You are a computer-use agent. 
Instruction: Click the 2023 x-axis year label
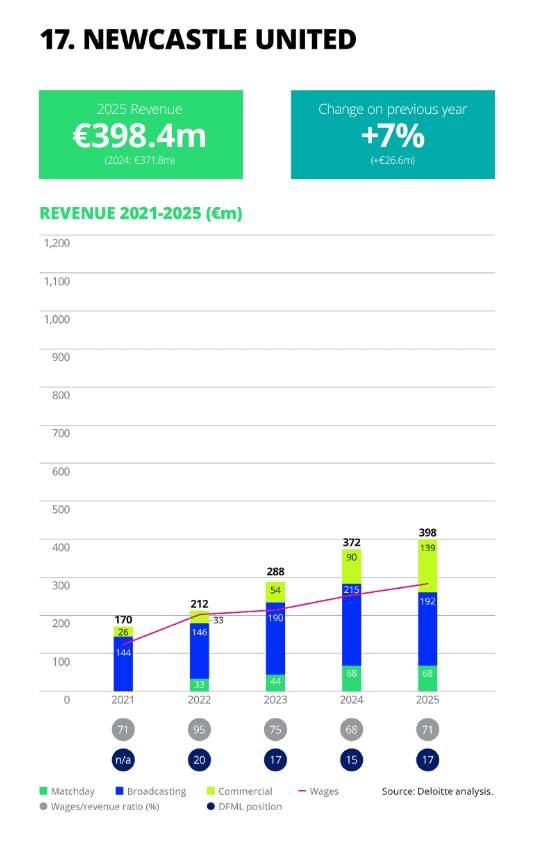[275, 699]
